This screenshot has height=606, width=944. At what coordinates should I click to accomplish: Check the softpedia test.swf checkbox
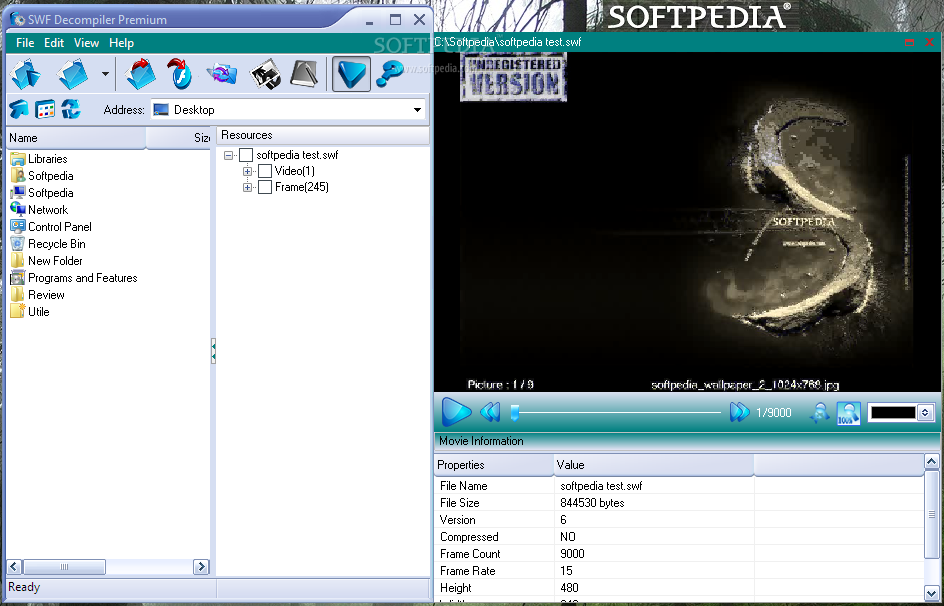(246, 155)
